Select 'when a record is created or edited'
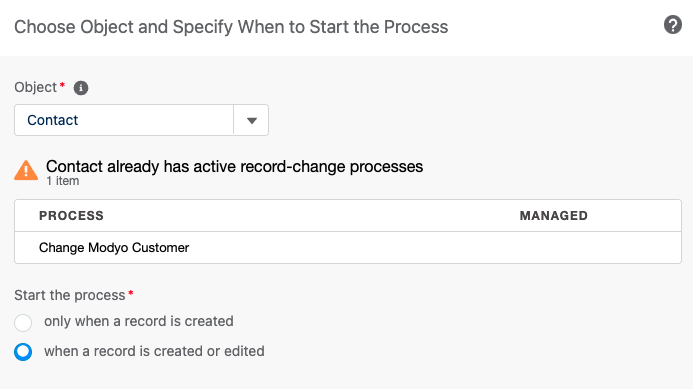The height and width of the screenshot is (389, 693). pyautogui.click(x=23, y=352)
